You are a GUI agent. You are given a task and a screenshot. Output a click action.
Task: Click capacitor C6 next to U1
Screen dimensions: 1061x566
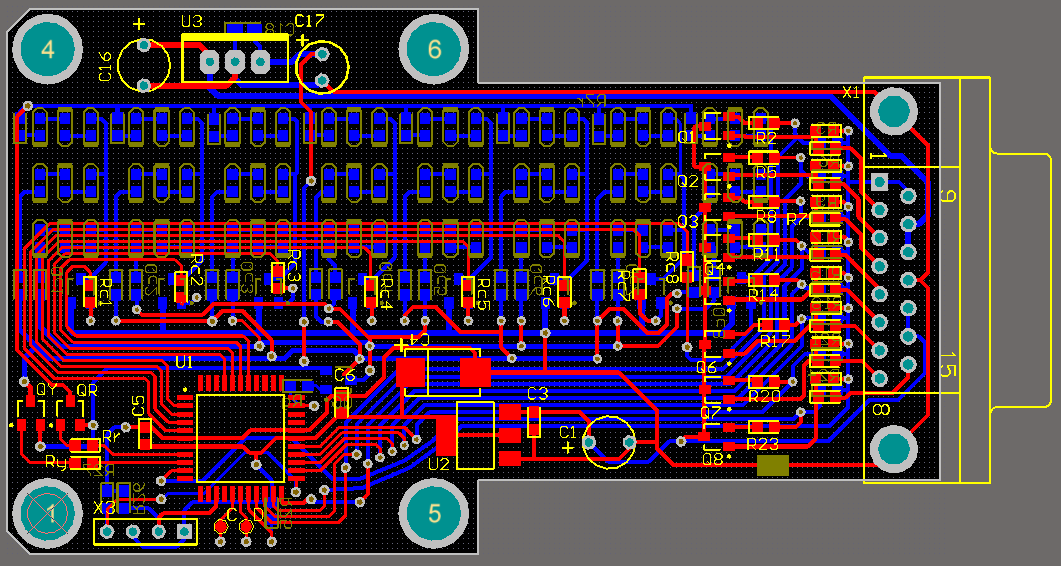[342, 402]
